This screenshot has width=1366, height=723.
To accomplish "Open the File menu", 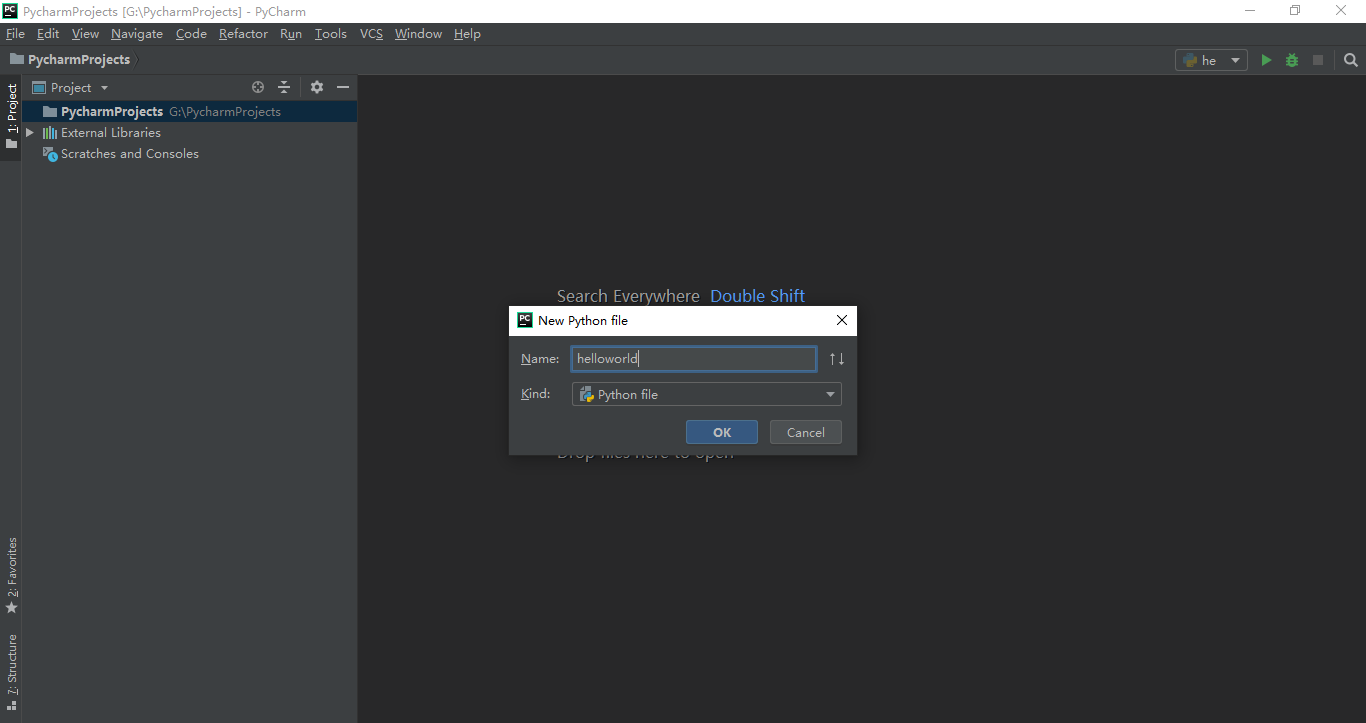I will tap(15, 33).
